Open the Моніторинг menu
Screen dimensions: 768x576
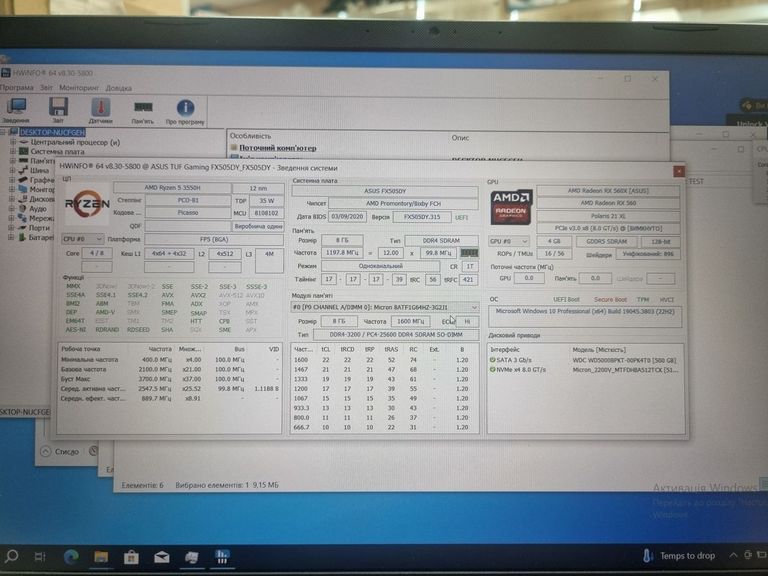[x=79, y=88]
